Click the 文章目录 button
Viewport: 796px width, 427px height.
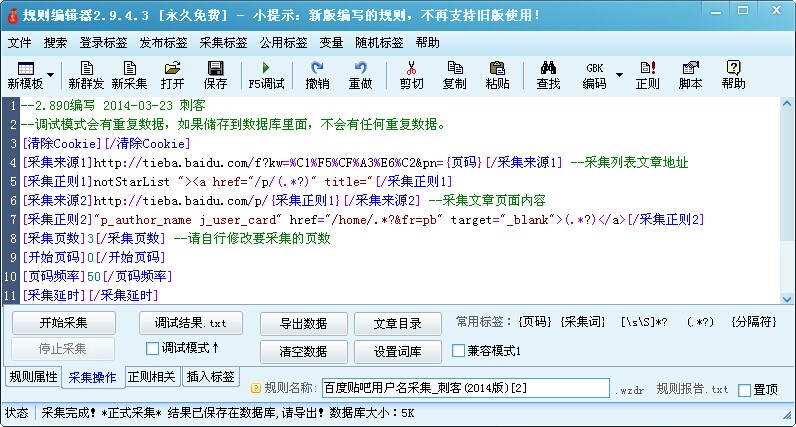pyautogui.click(x=397, y=323)
